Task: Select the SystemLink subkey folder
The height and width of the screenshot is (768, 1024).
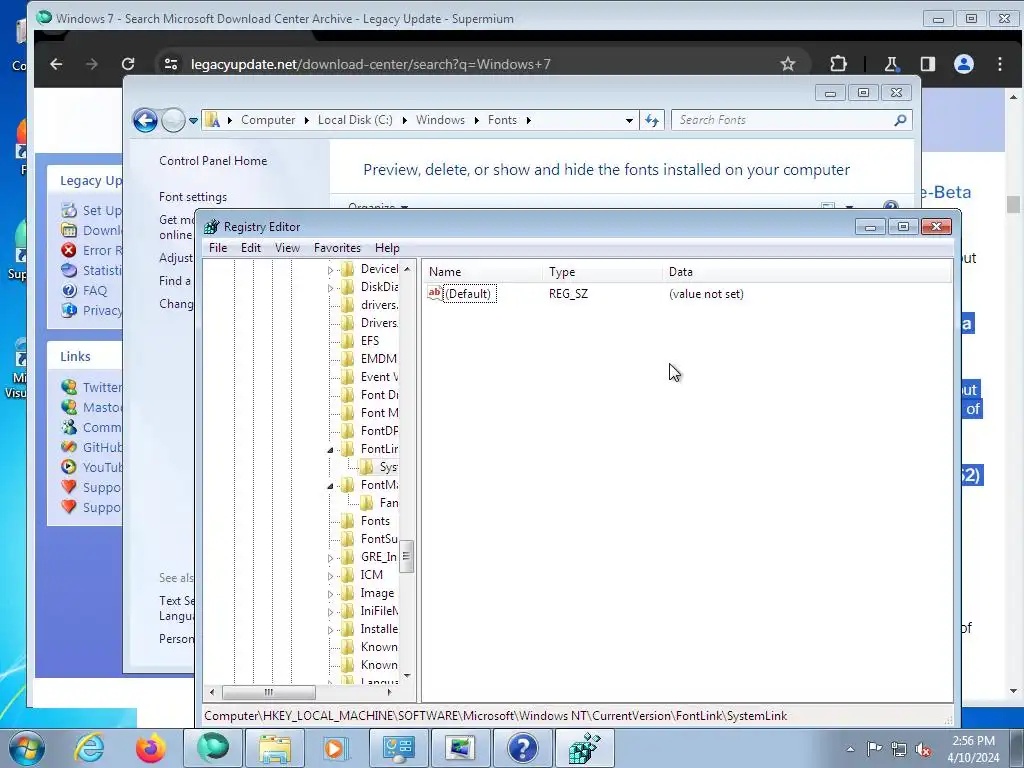Action: (379, 467)
